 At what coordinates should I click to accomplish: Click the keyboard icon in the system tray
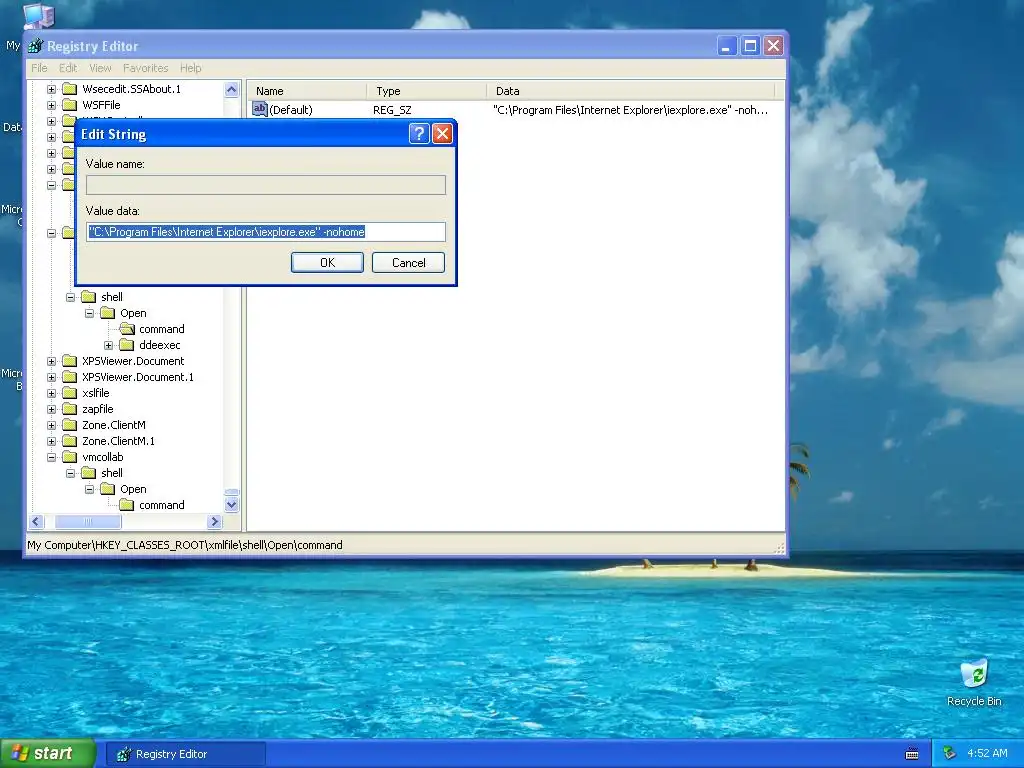click(x=912, y=754)
